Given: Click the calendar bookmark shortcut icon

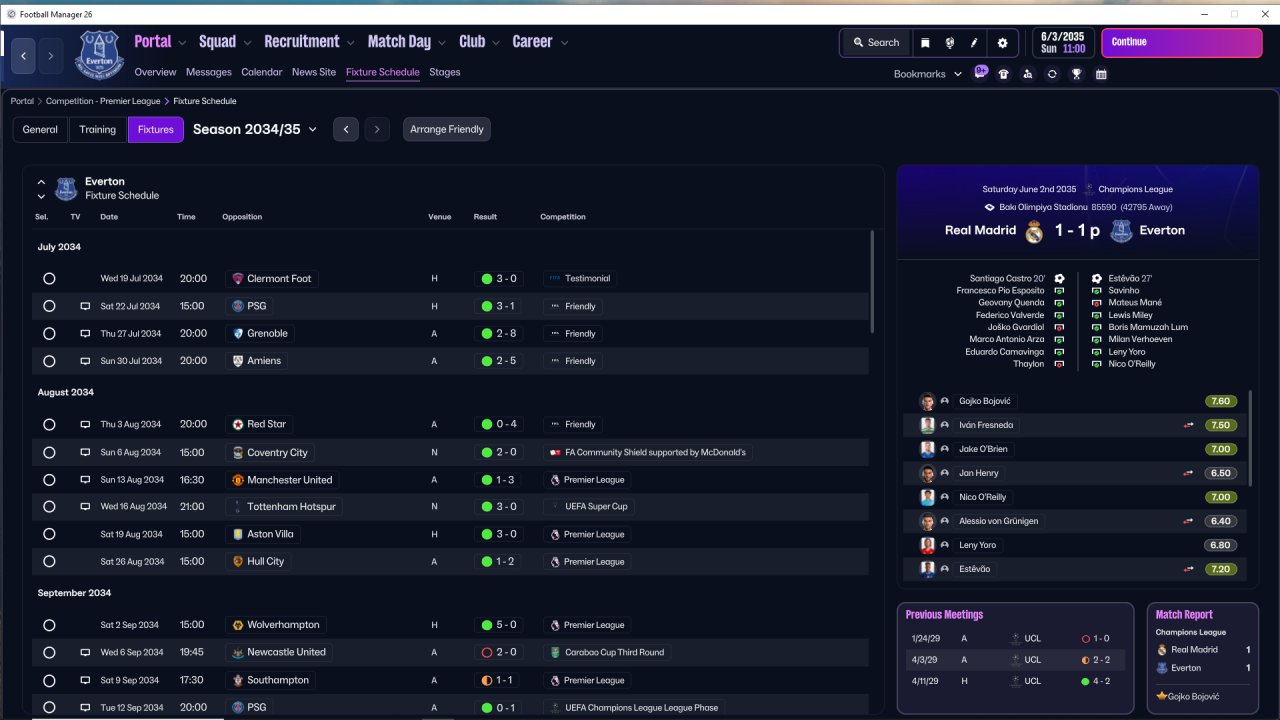Looking at the screenshot, I should tap(1101, 74).
